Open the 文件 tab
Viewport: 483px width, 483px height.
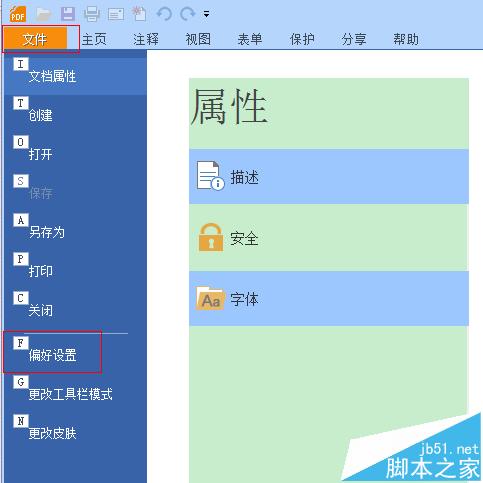point(35,39)
